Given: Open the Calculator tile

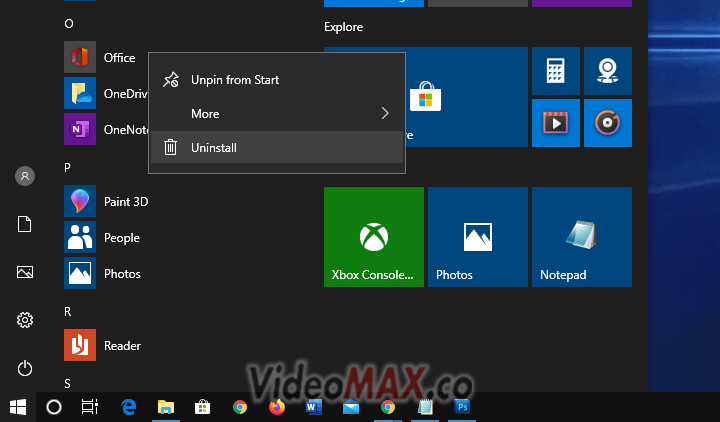Looking at the screenshot, I should click(556, 71).
